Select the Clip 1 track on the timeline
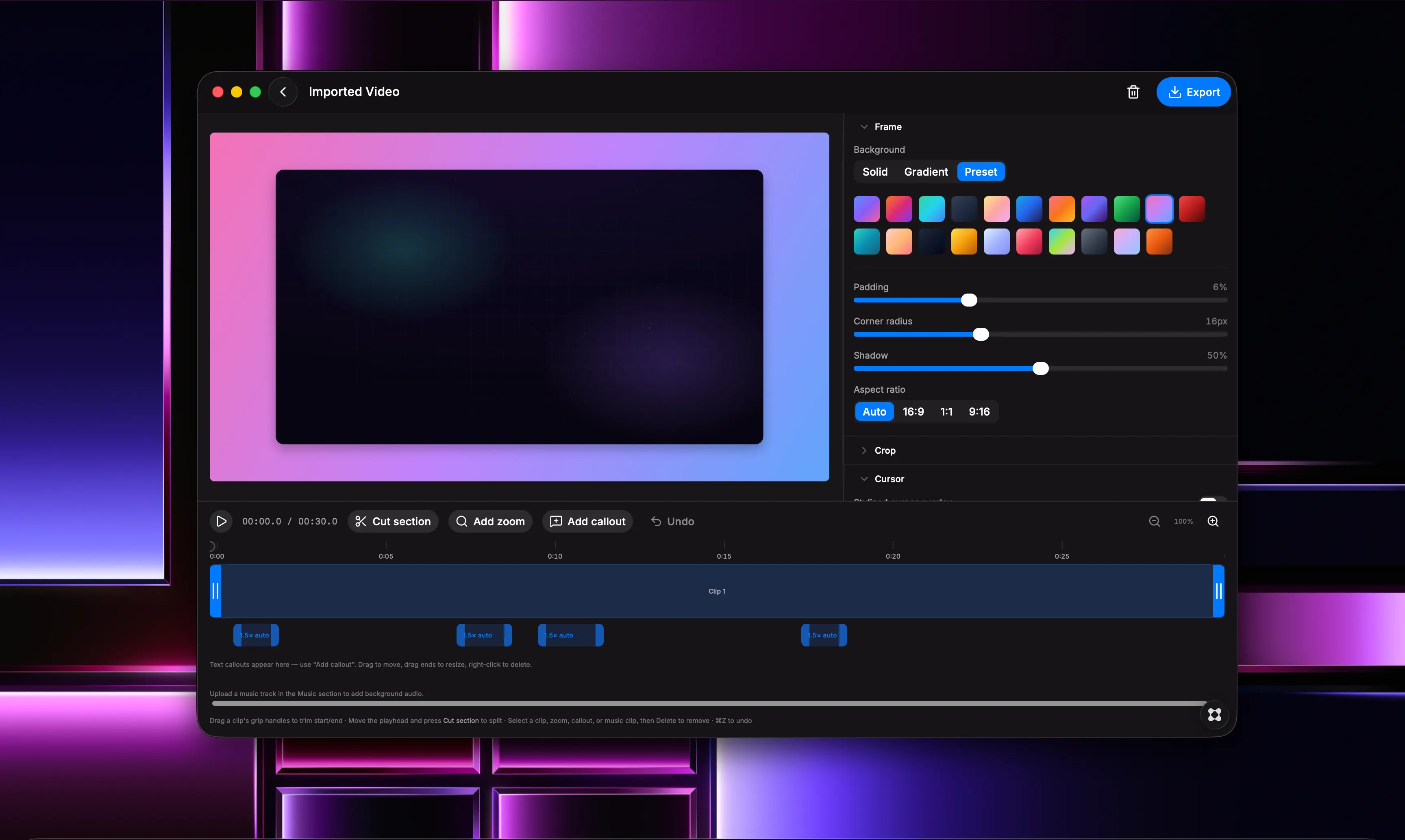Screen dimensions: 1405x840 (717, 591)
